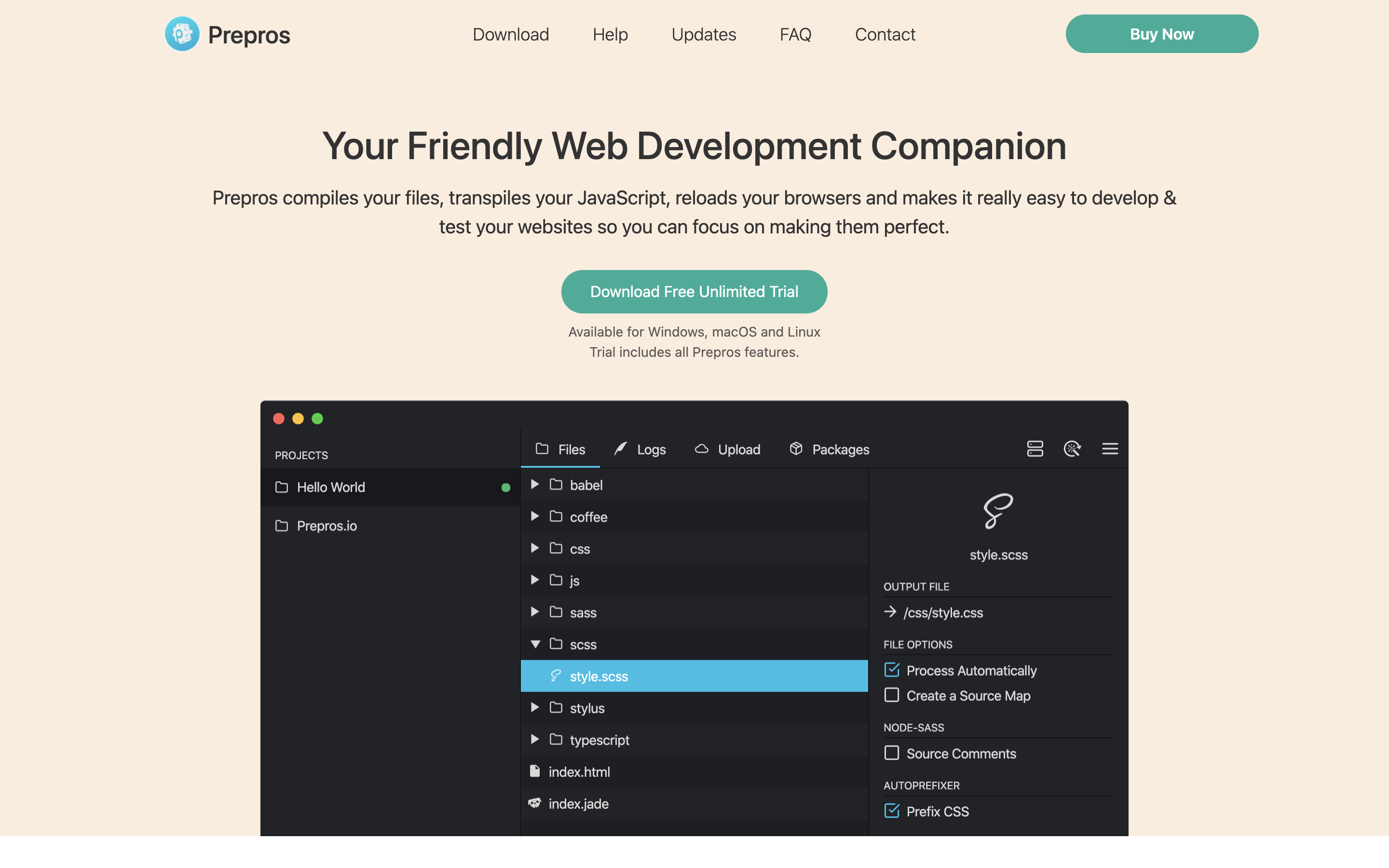This screenshot has height=868, width=1389.
Task: Uncheck Prefix CSS checkbox
Action: [x=892, y=810]
